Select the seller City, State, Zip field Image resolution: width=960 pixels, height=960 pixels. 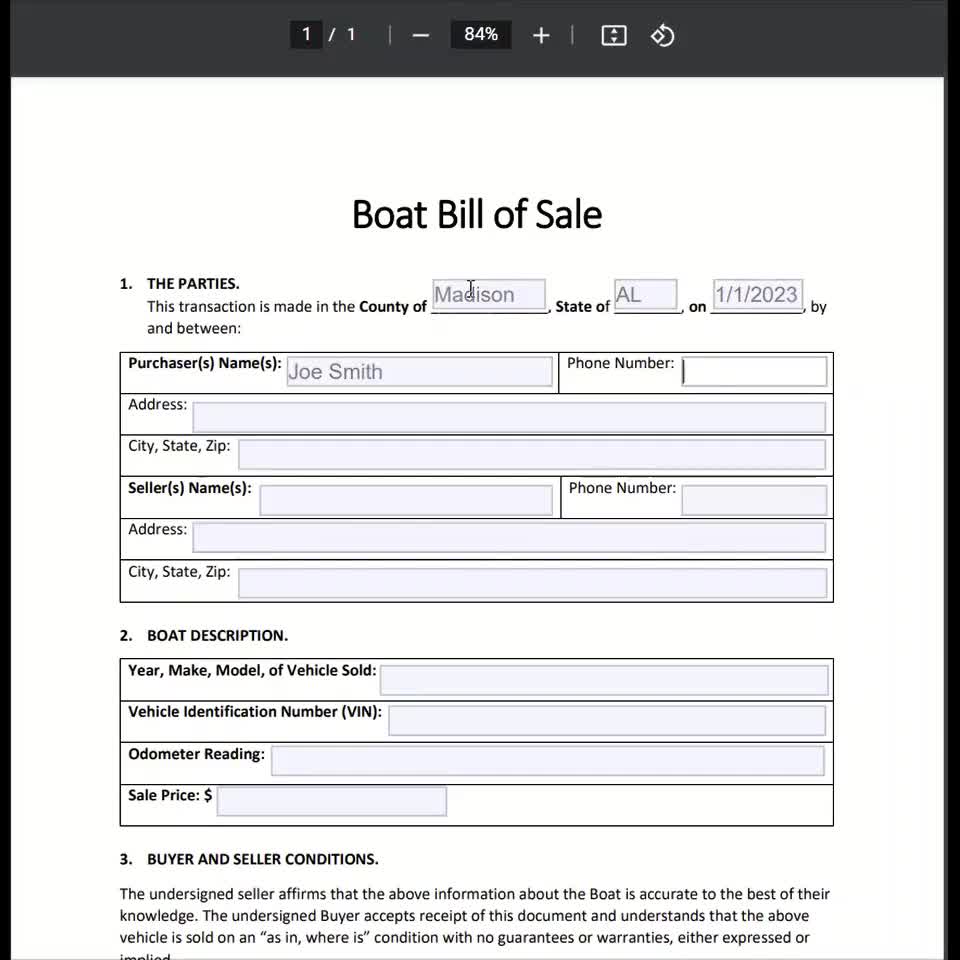tap(532, 583)
